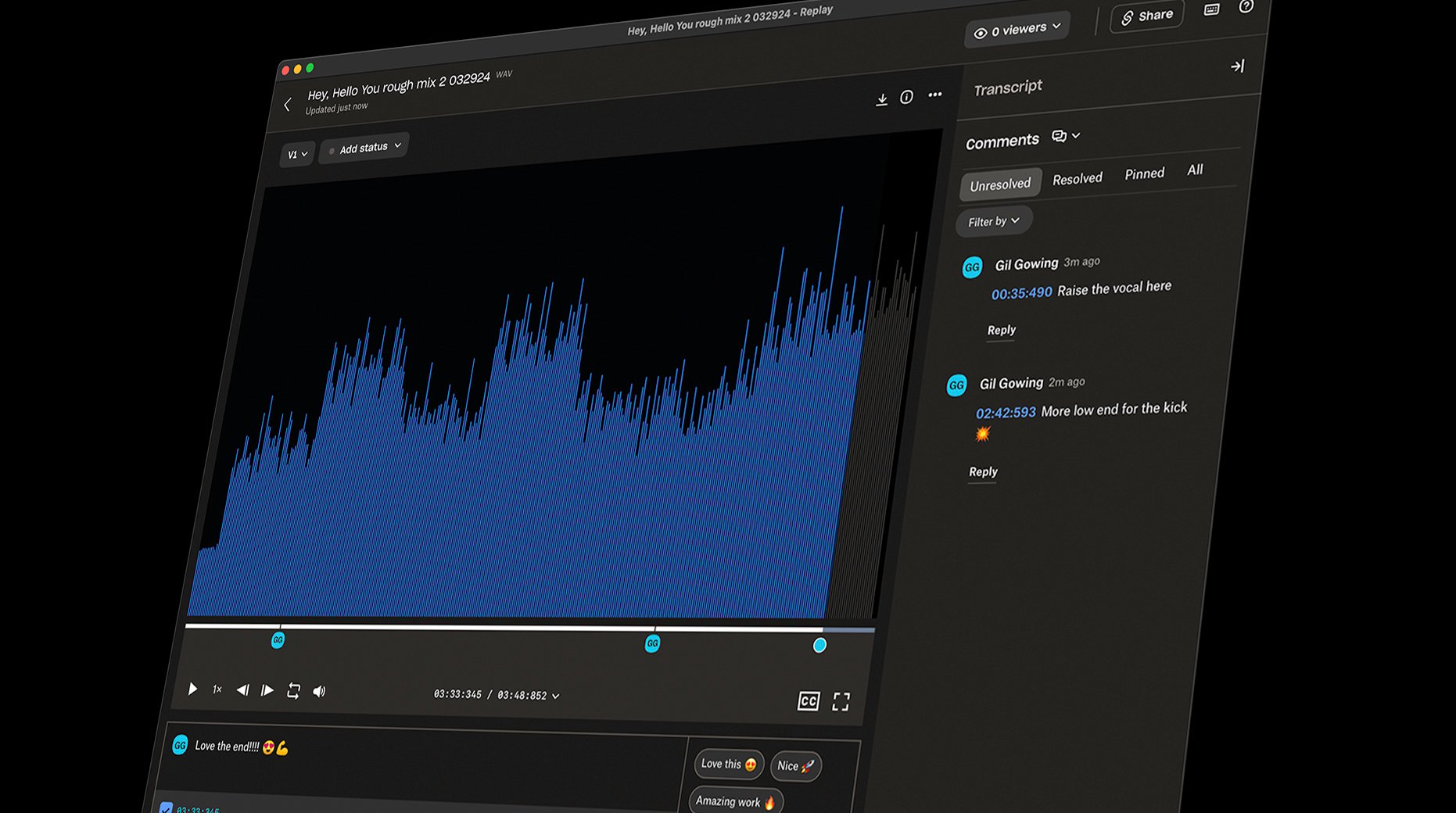Jump to timestamp 00:35:490
Image resolution: width=1456 pixels, height=813 pixels.
pos(1021,293)
